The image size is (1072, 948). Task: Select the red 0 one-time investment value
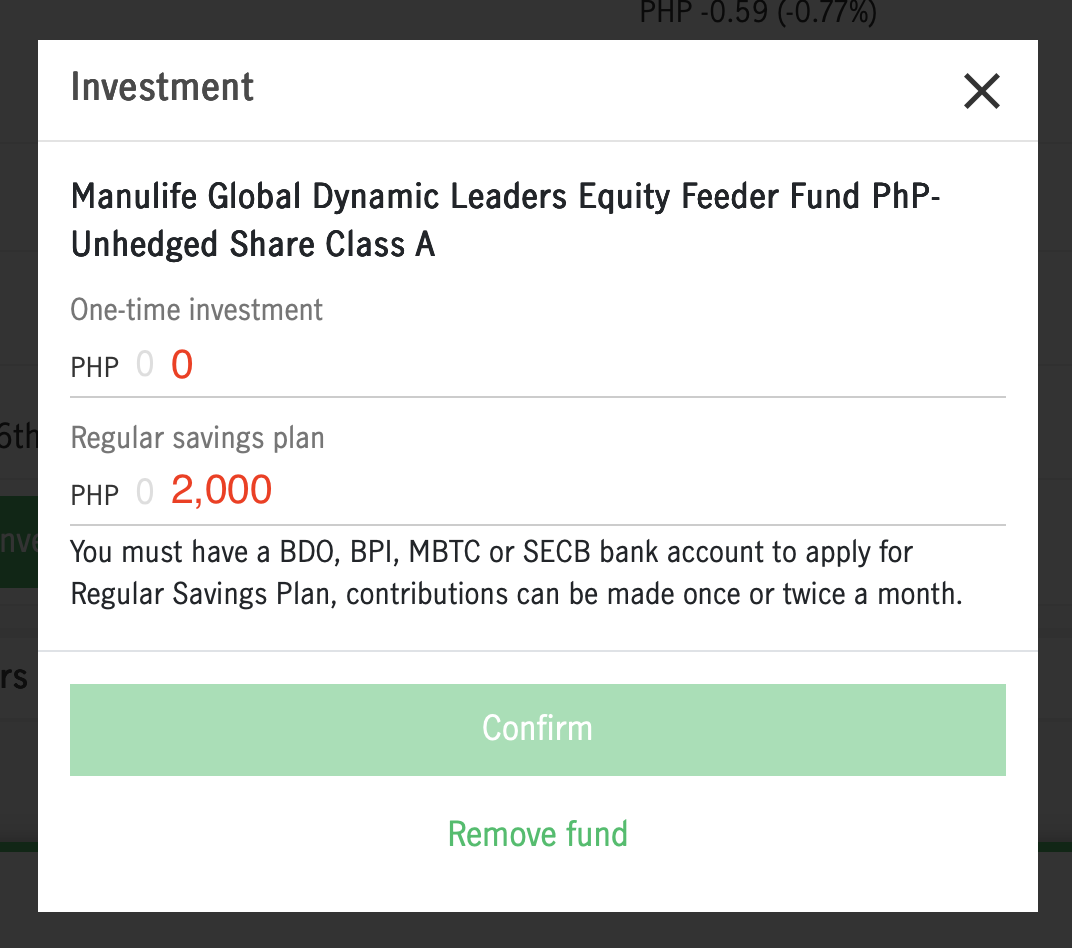pos(181,366)
